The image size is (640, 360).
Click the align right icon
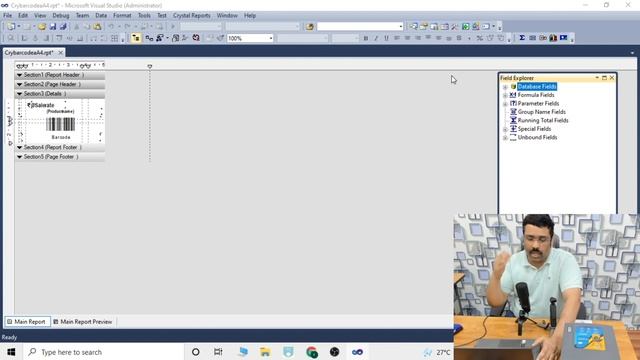(418, 38)
